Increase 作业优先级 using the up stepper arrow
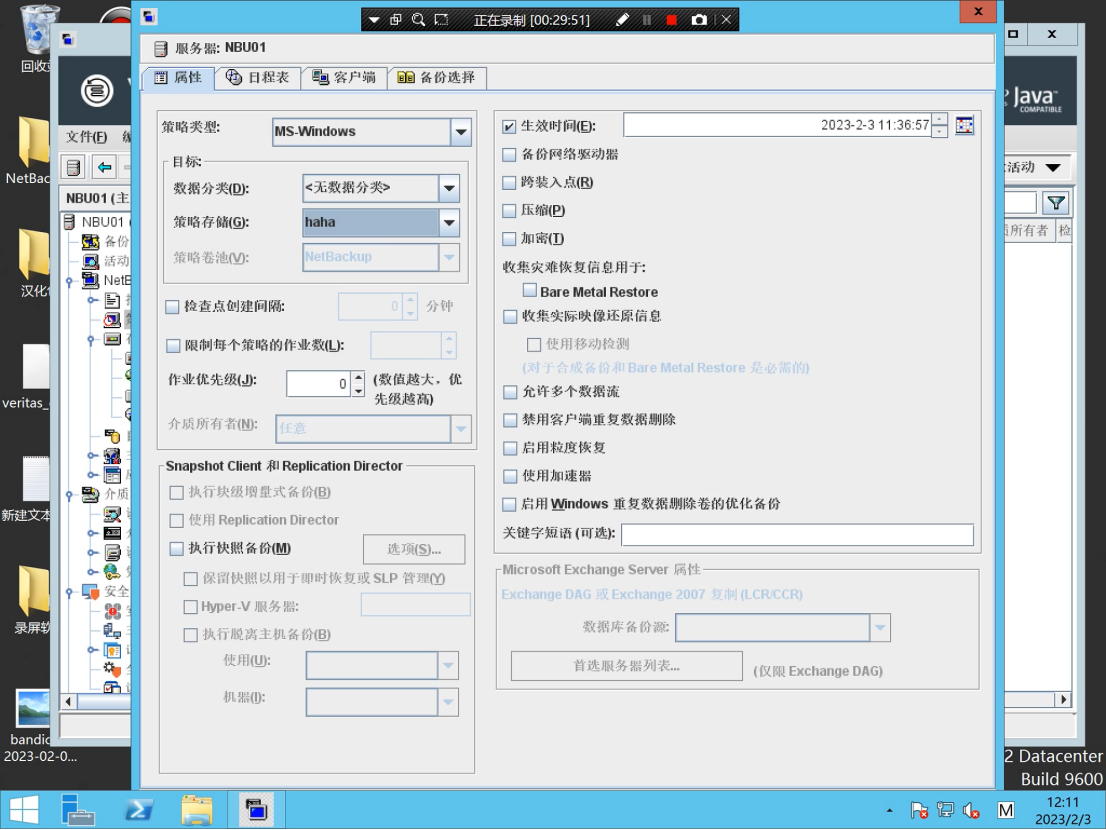This screenshot has width=1106, height=830. point(357,377)
